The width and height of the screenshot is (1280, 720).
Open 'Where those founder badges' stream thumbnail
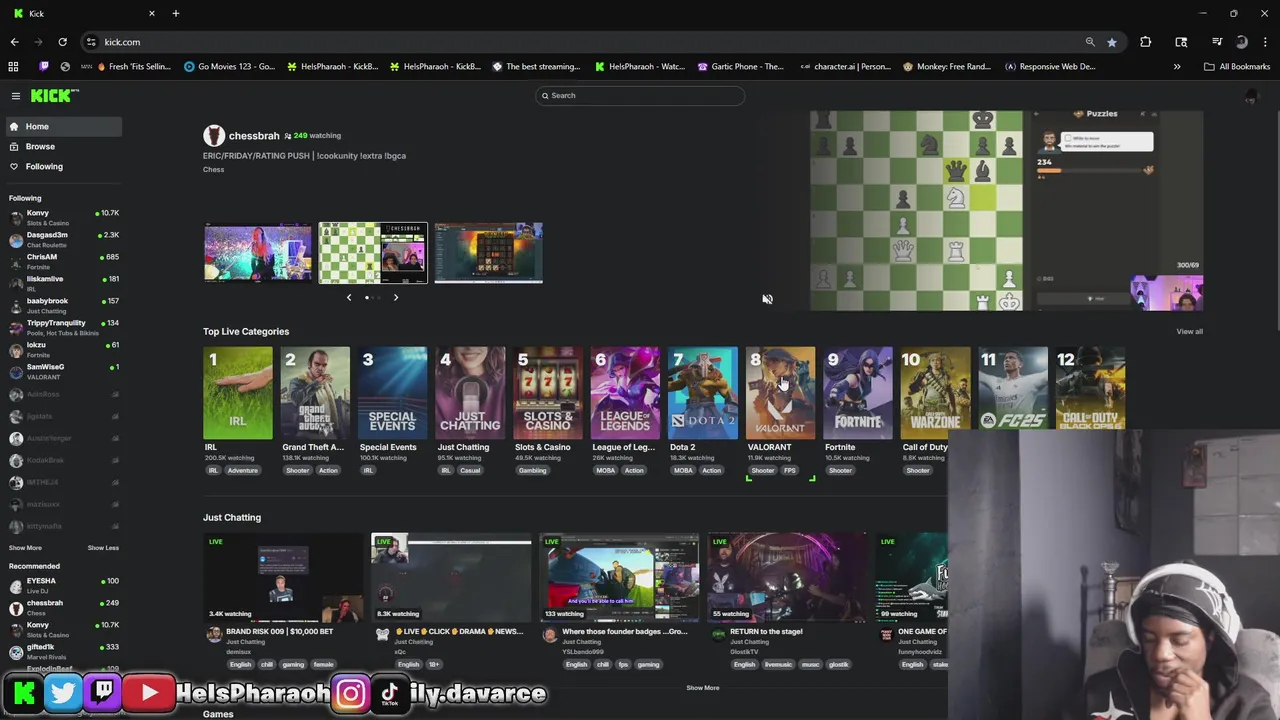coord(619,578)
